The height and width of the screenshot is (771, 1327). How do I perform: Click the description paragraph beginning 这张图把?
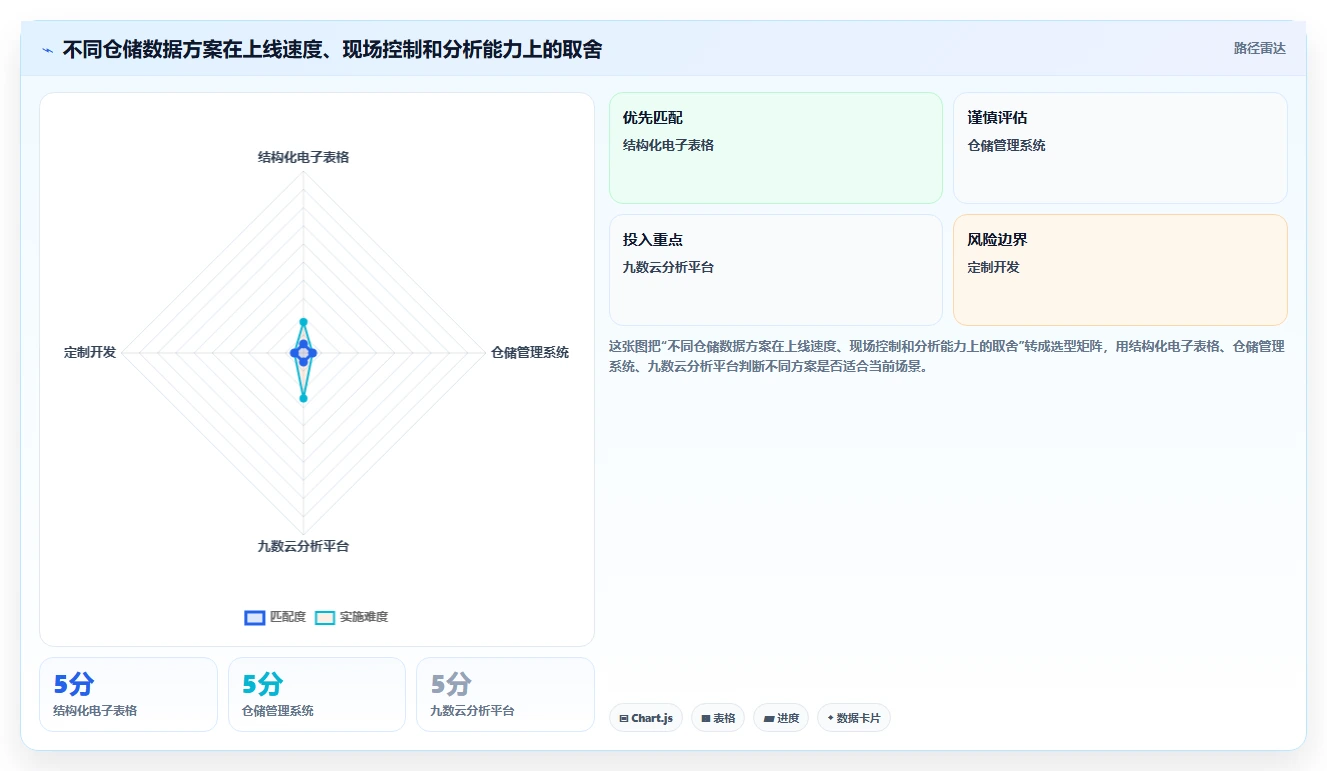click(947, 356)
